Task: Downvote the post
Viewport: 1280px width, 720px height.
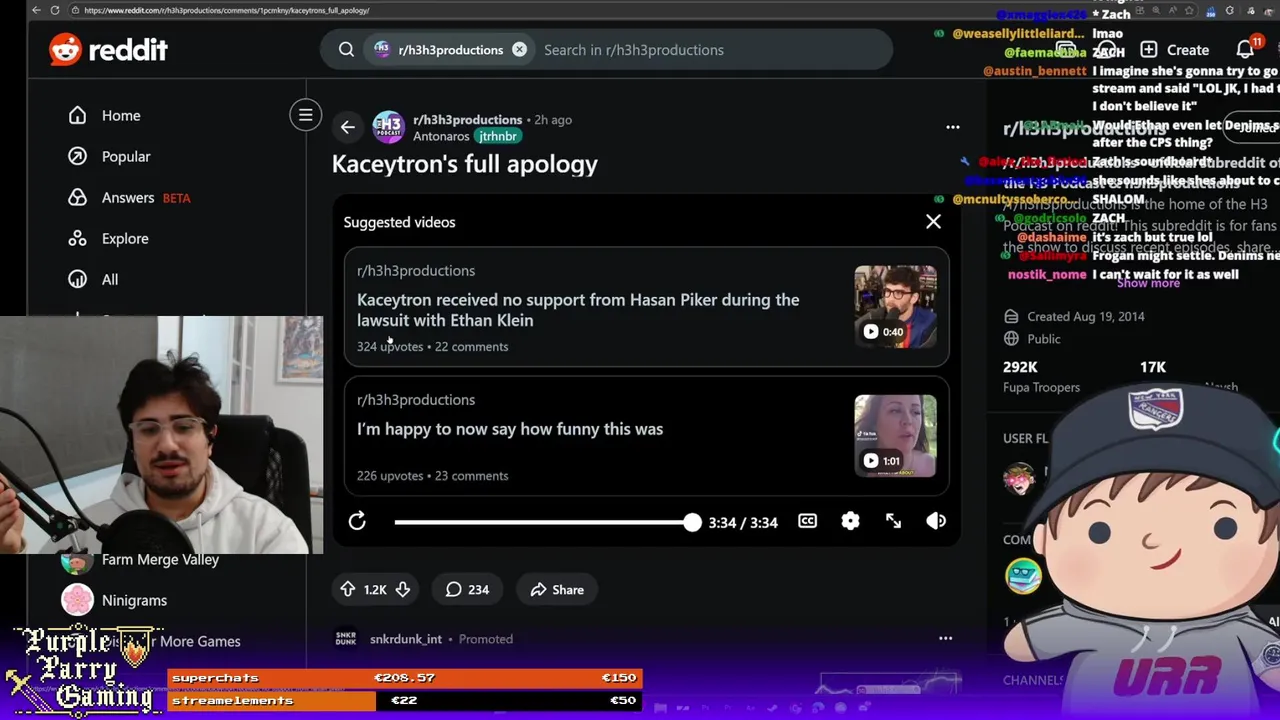Action: click(x=402, y=590)
